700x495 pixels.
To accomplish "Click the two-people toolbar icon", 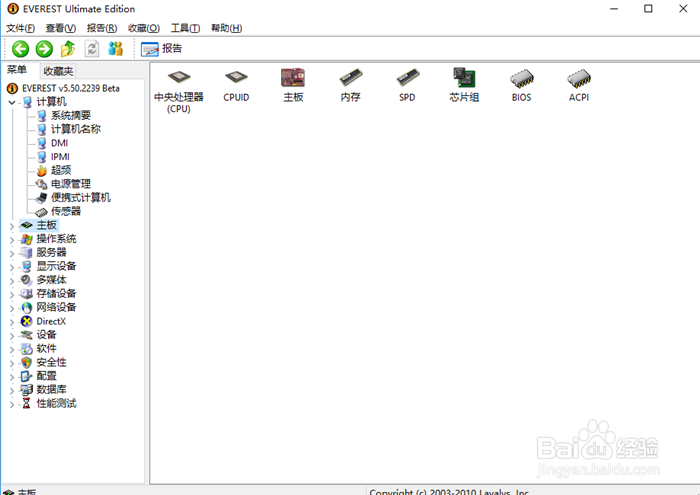I will click(x=116, y=49).
